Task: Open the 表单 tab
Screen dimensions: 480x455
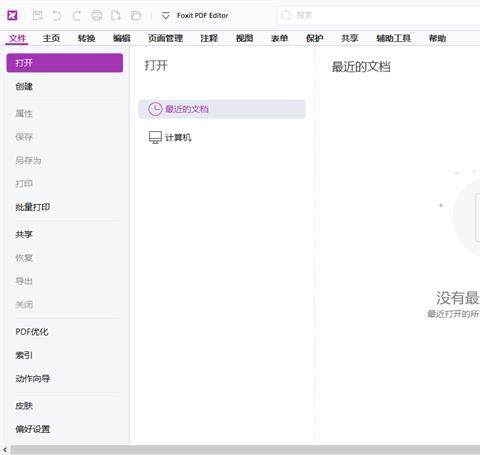Action: (x=279, y=38)
